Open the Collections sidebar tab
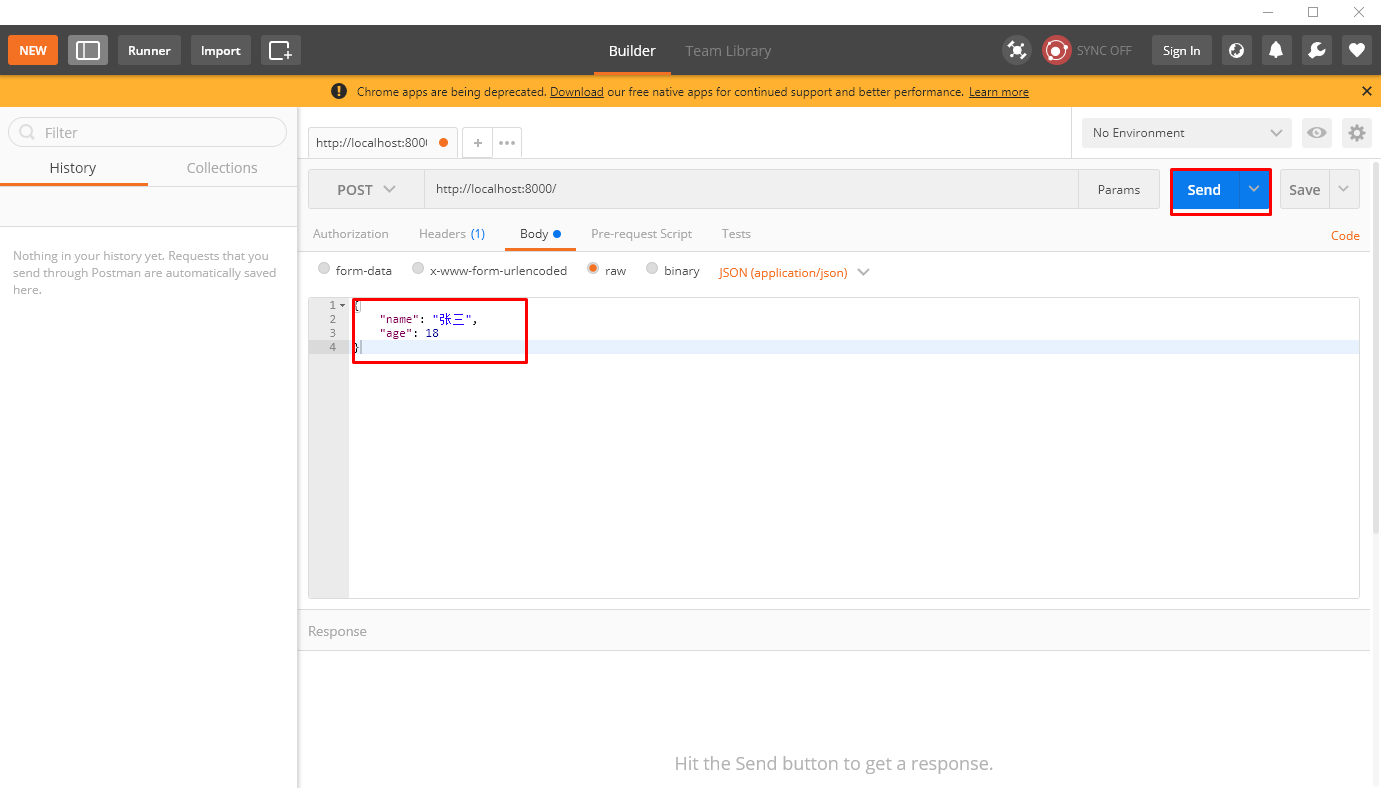This screenshot has width=1381, height=788. tap(222, 168)
